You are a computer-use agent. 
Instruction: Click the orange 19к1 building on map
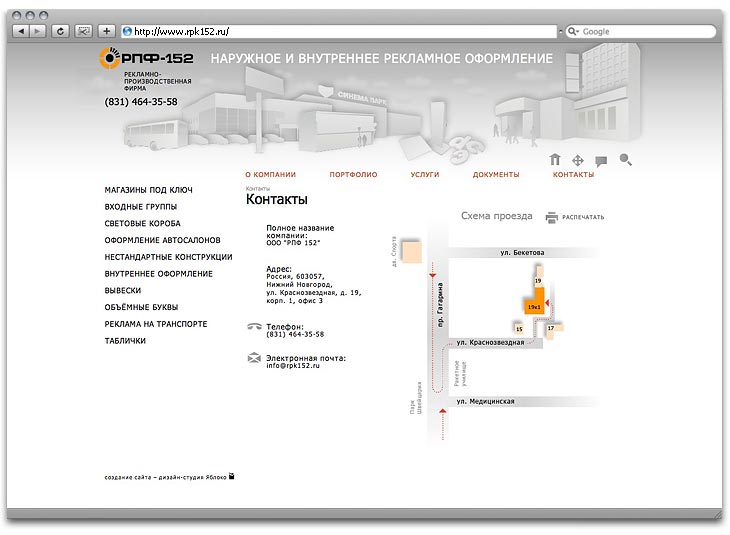coord(534,301)
